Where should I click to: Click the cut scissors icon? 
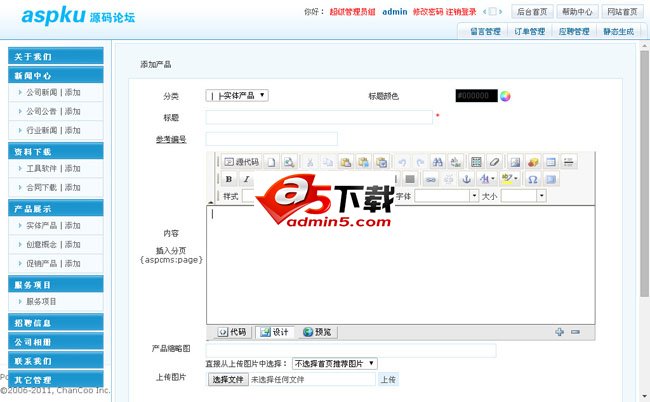point(310,162)
